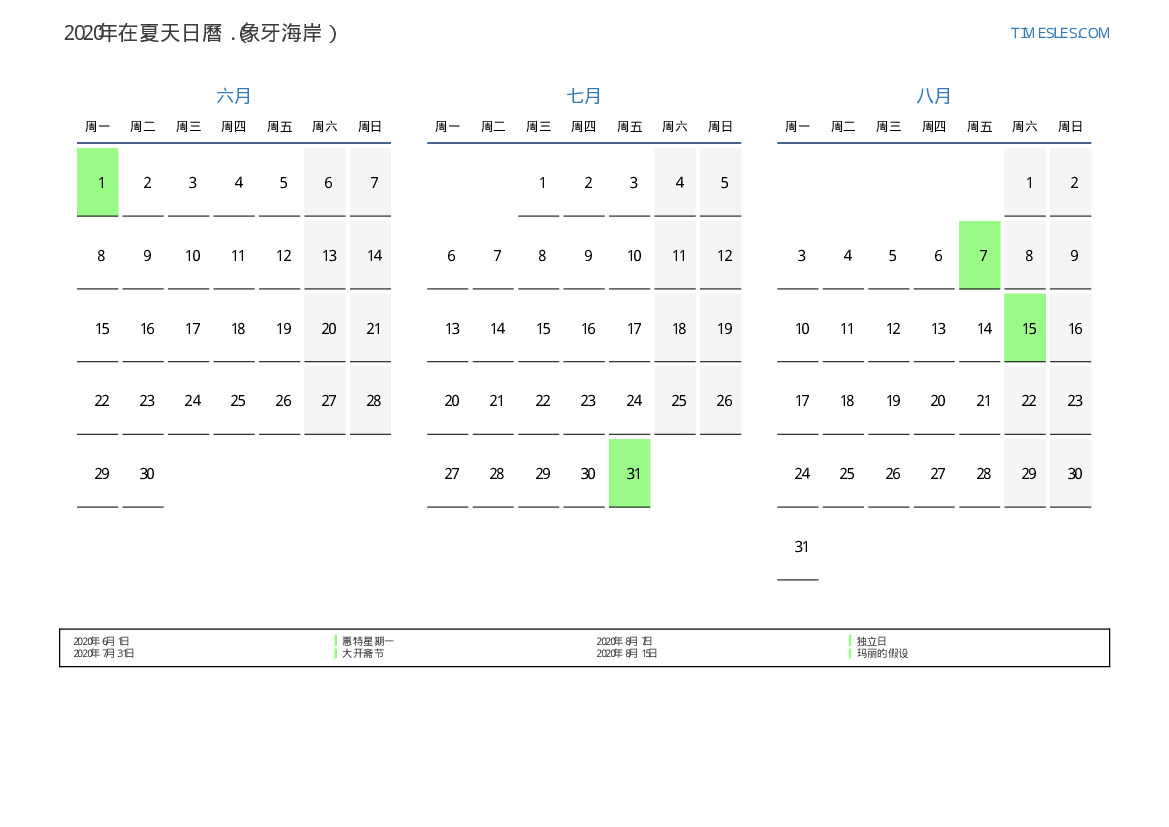This screenshot has height=827, width=1169.
Task: Select 玛丽的假设 legend entry
Action: coord(882,653)
